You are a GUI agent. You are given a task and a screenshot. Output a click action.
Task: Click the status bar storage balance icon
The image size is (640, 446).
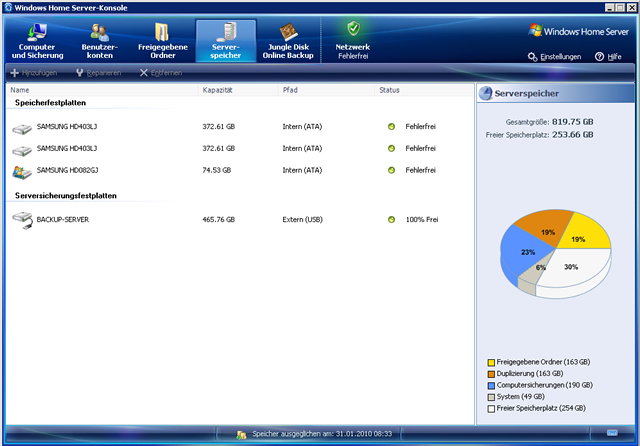pos(241,435)
